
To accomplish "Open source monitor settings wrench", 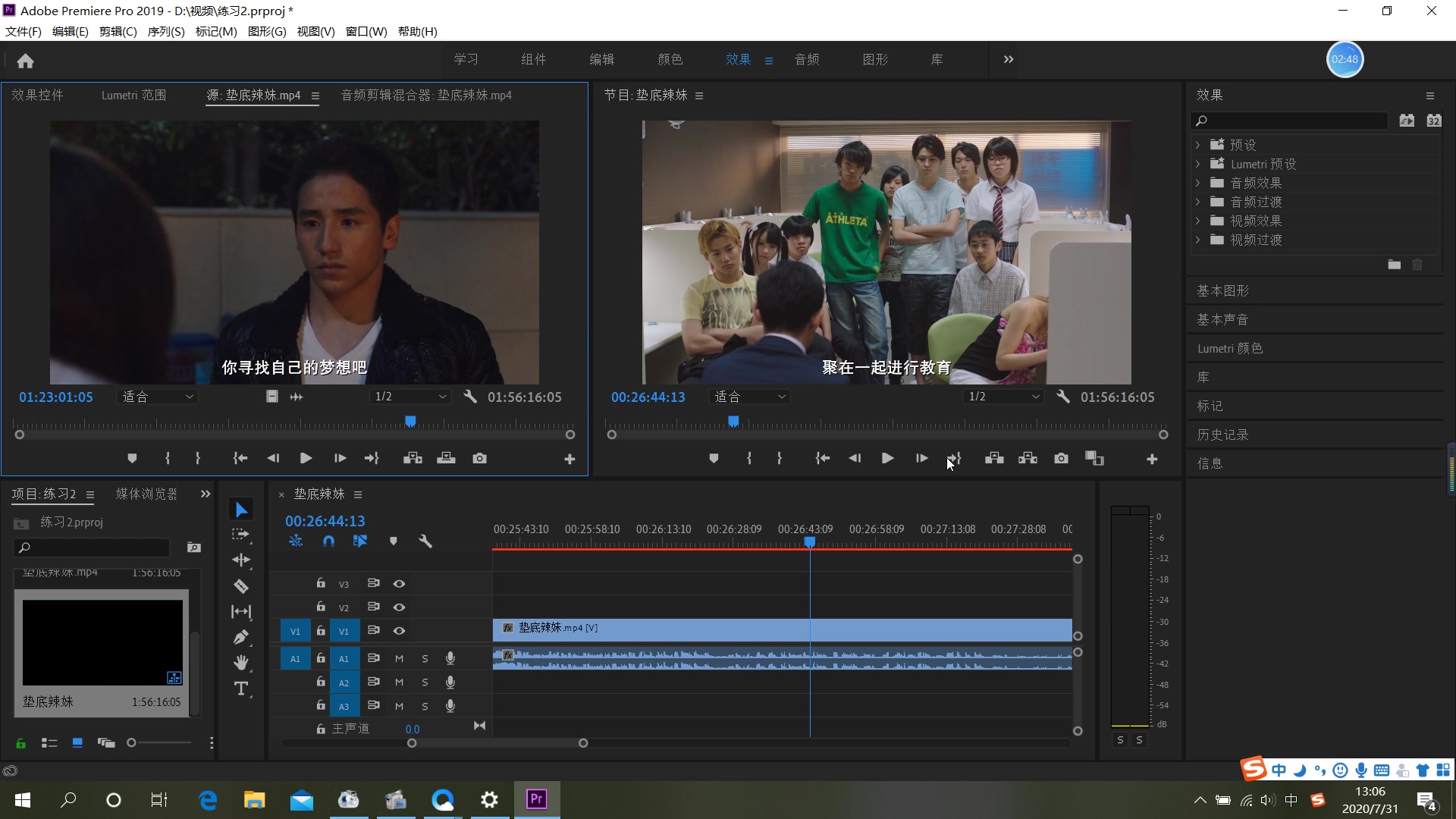I will [470, 397].
